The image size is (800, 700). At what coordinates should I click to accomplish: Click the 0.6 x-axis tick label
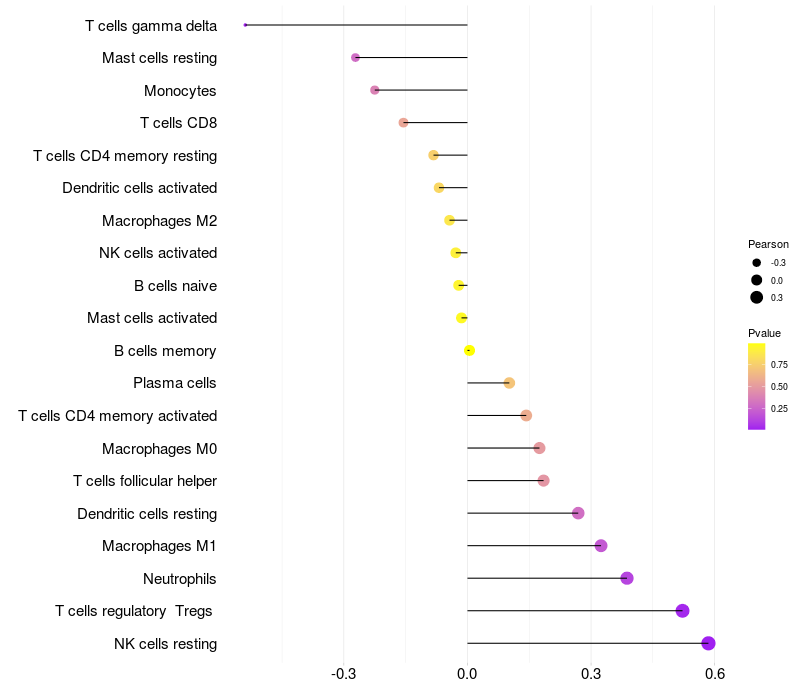(715, 674)
